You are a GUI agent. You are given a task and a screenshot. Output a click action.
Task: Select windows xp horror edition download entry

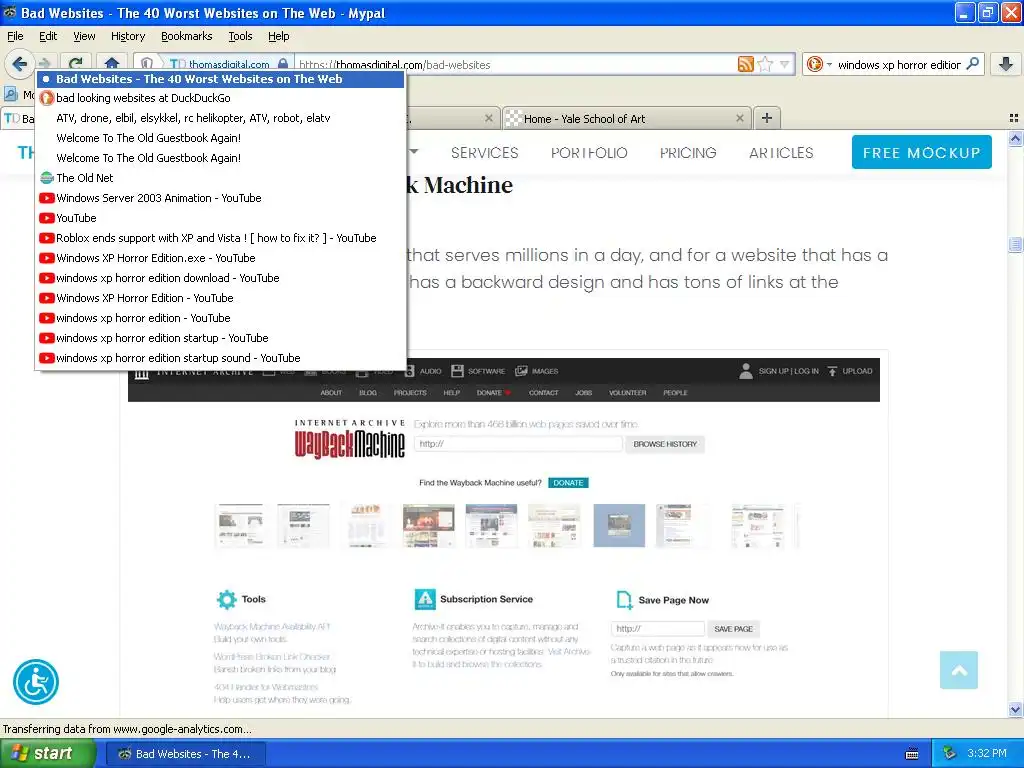coord(220,278)
